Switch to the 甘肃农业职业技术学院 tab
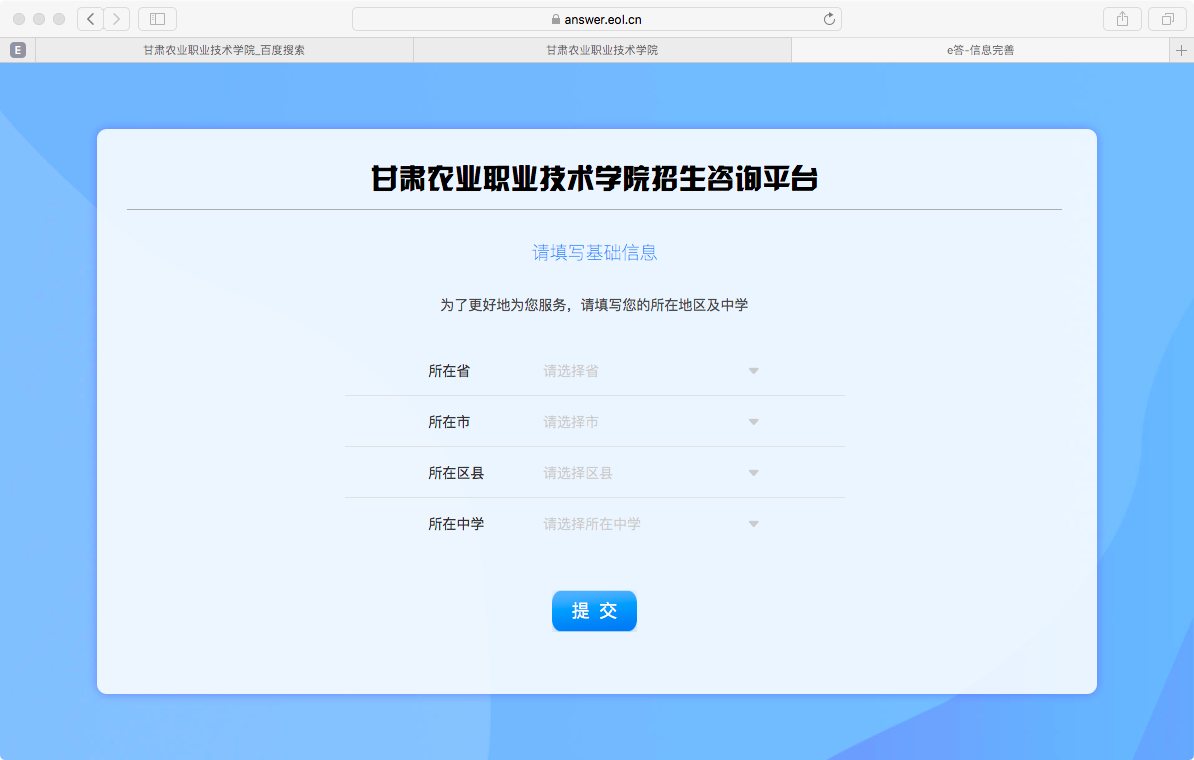Screen dimensions: 1194x760 pos(602,50)
